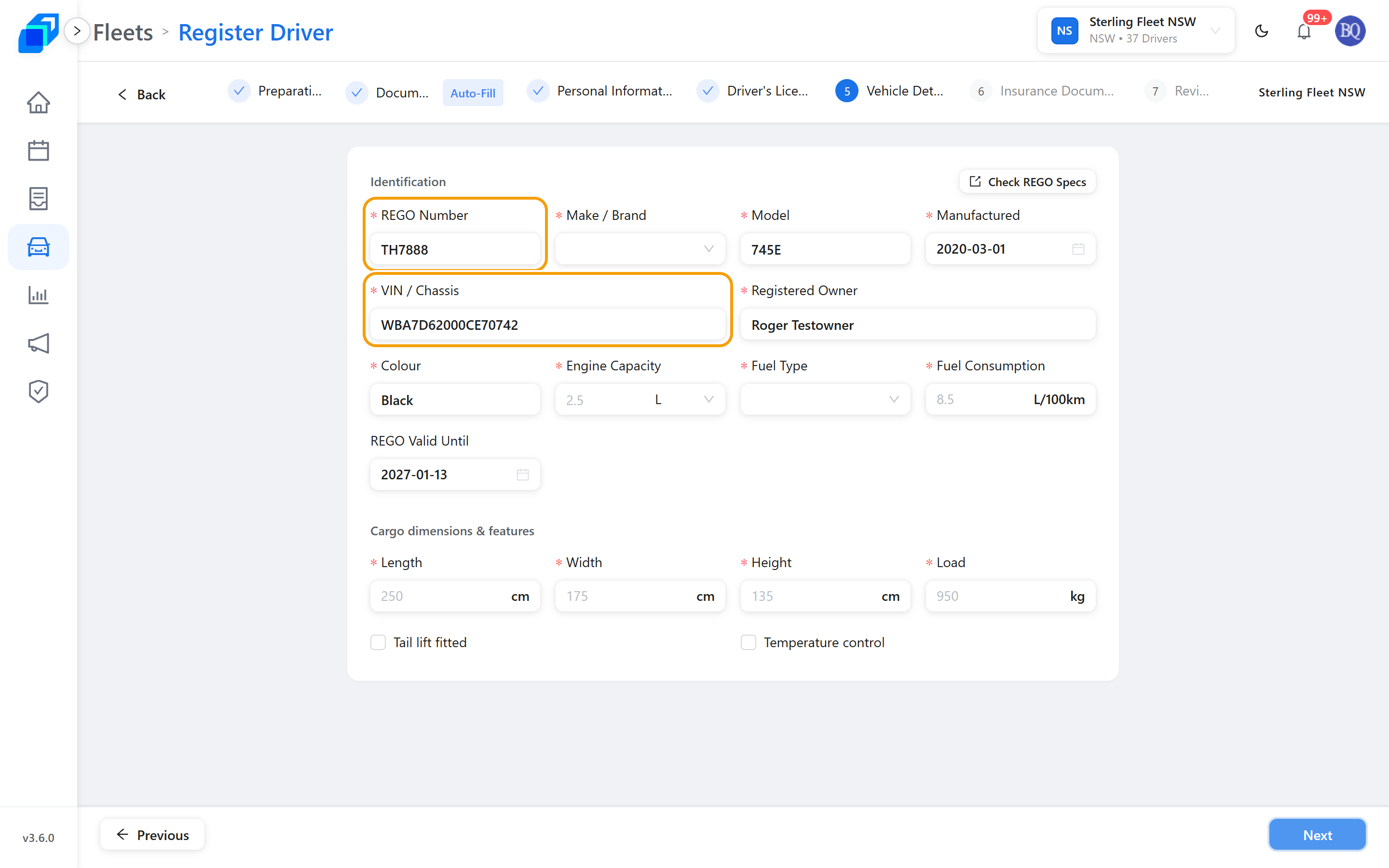Screen dimensions: 1389x868
Task: Click the Manufactured date field
Action: coord(1010,248)
